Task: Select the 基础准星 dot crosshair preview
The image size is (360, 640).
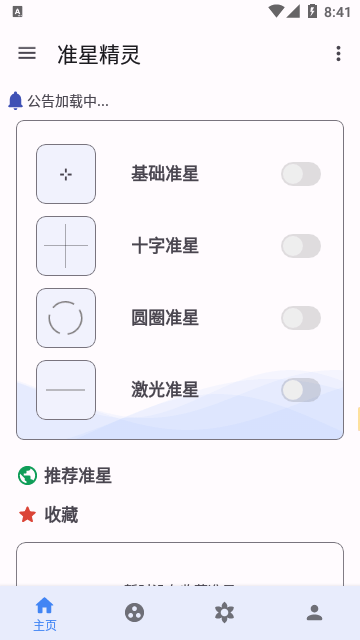Action: pyautogui.click(x=66, y=174)
